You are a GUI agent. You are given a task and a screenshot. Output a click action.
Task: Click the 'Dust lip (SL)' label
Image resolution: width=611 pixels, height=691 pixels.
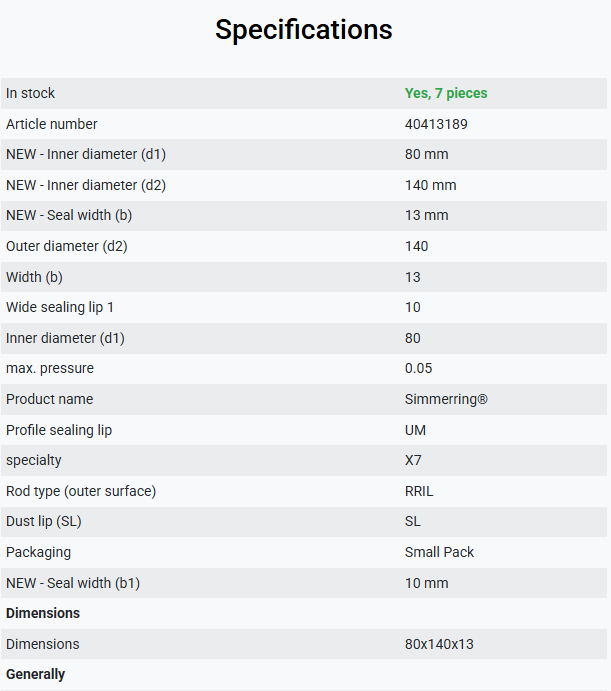(x=44, y=521)
